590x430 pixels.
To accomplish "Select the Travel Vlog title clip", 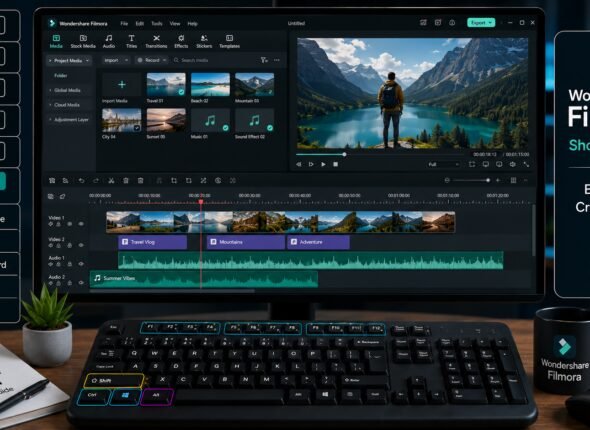I will pos(152,242).
